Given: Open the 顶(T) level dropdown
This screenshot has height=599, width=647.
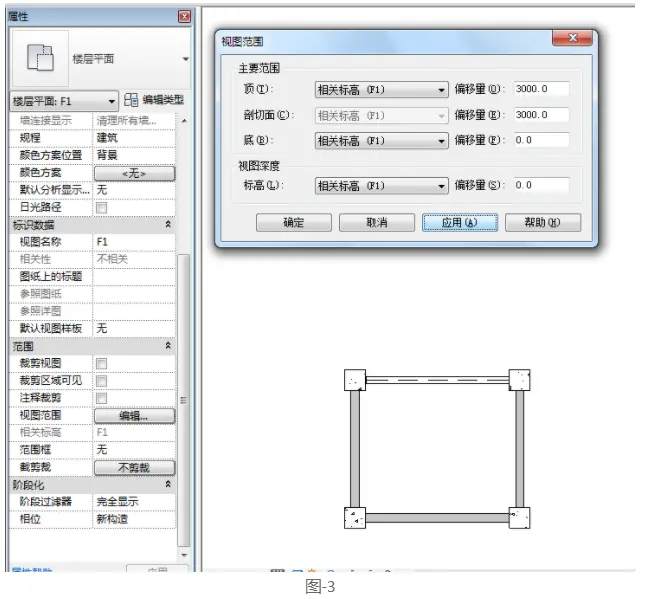Looking at the screenshot, I should 381,90.
